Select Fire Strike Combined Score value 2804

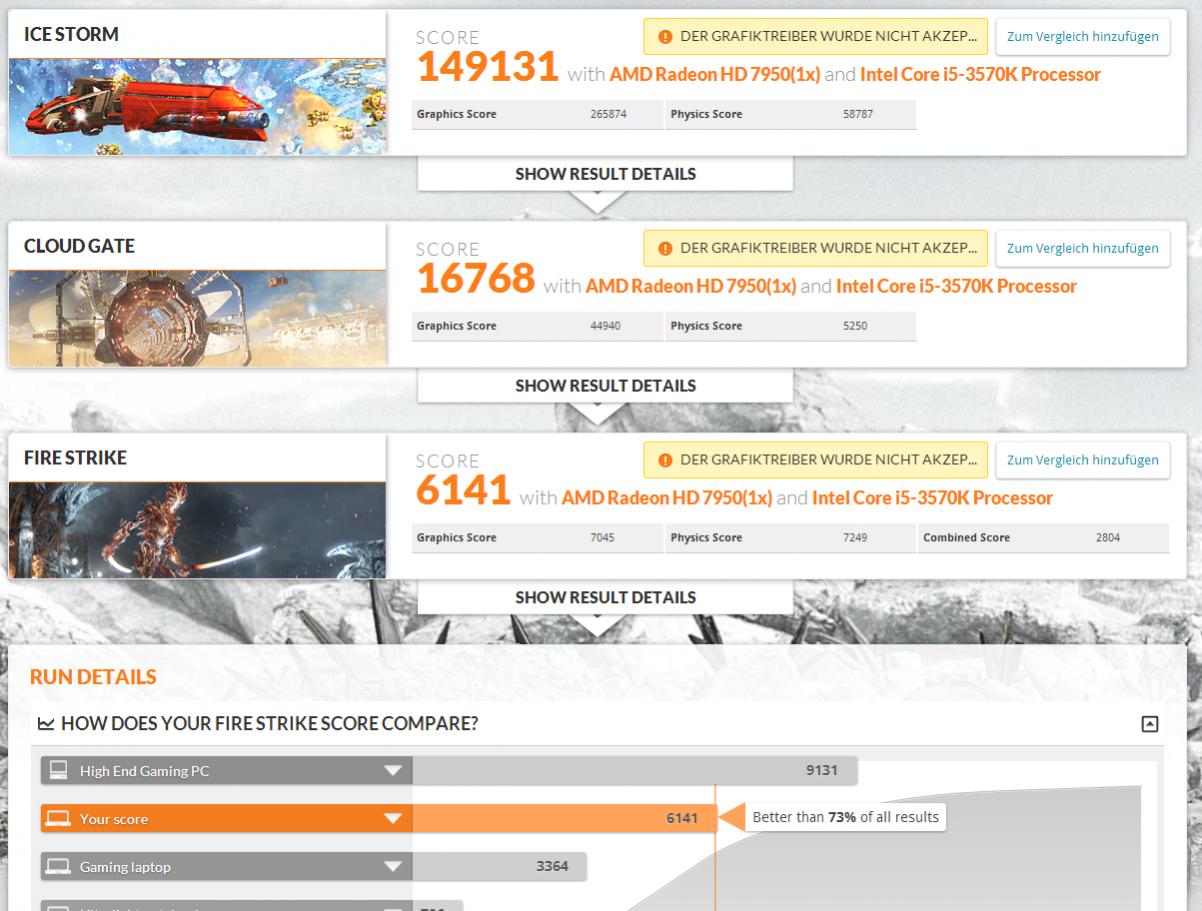(x=1108, y=538)
